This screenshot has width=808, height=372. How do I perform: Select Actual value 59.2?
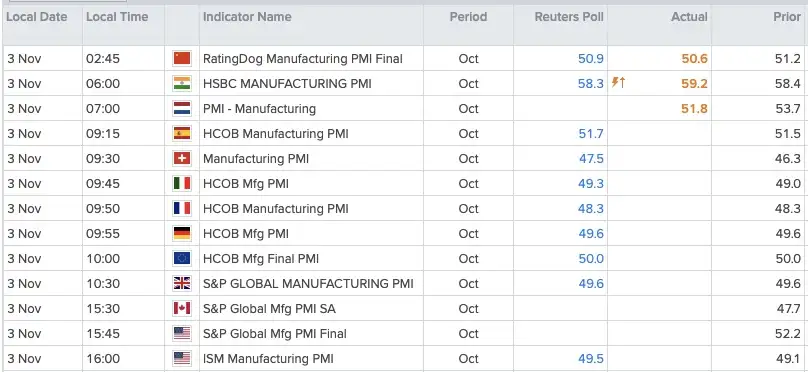click(x=694, y=83)
